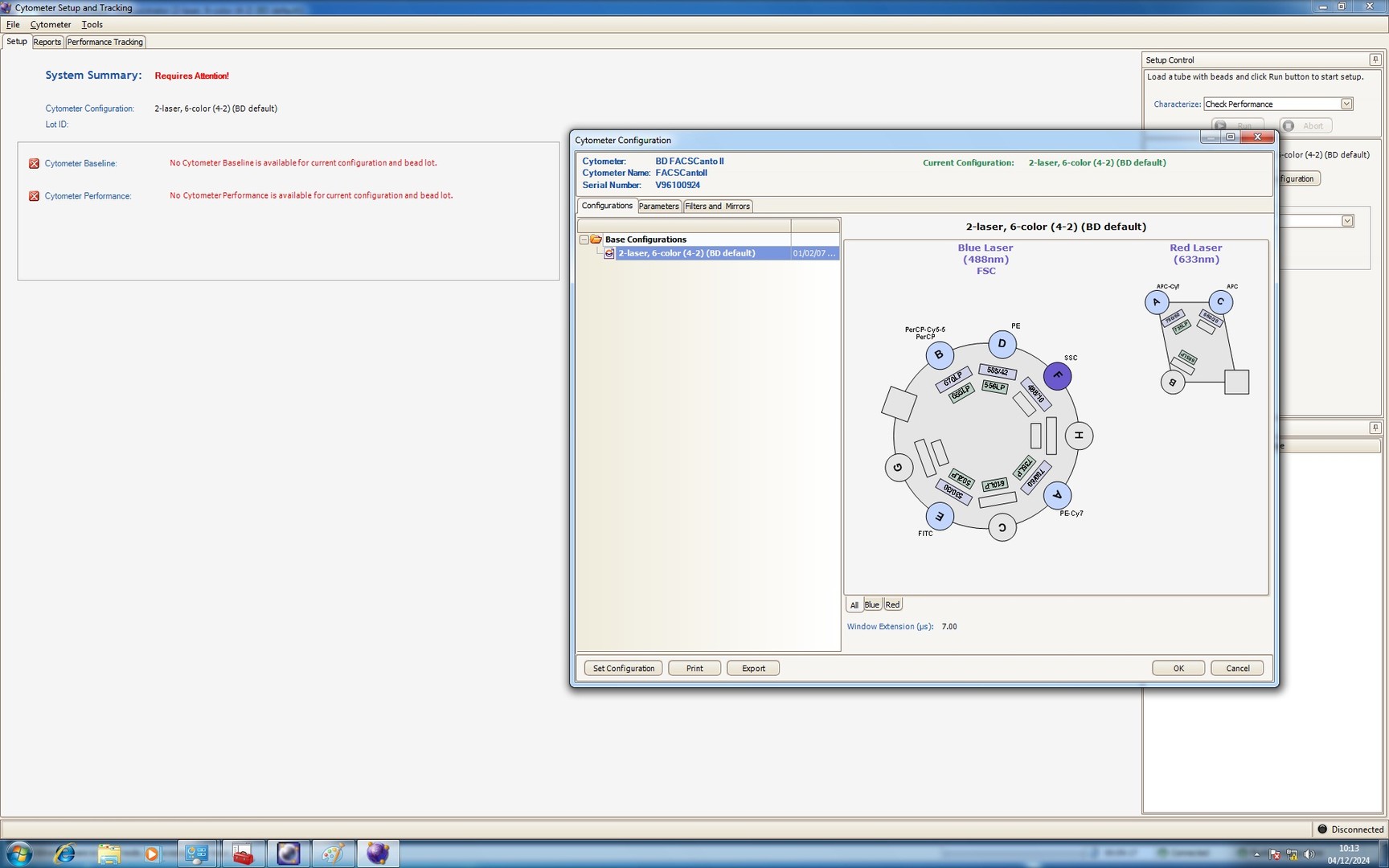
Task: Click the red toolbox taskbar icon
Action: click(x=242, y=854)
